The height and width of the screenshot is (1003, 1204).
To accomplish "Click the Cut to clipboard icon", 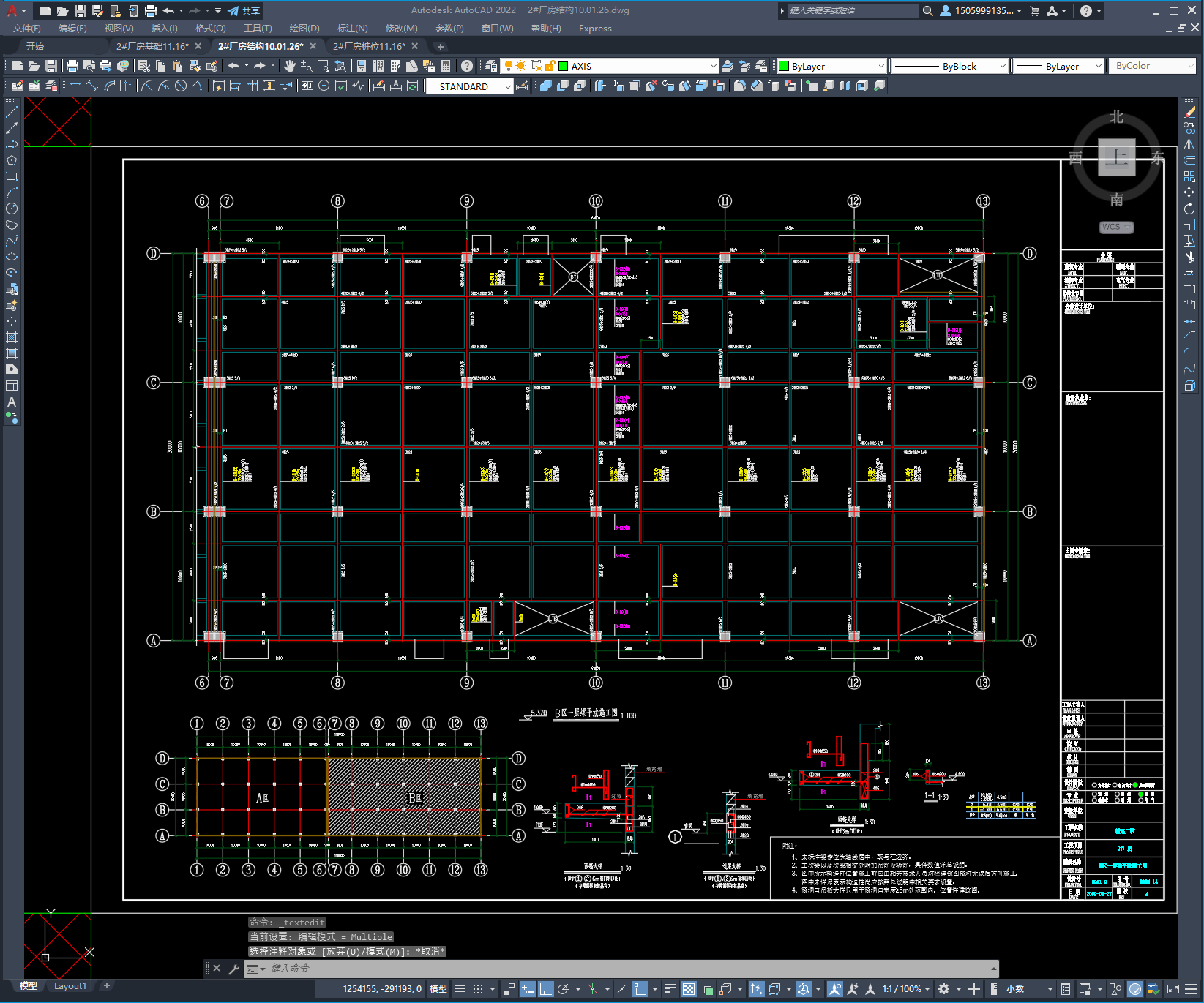I will pos(144,66).
